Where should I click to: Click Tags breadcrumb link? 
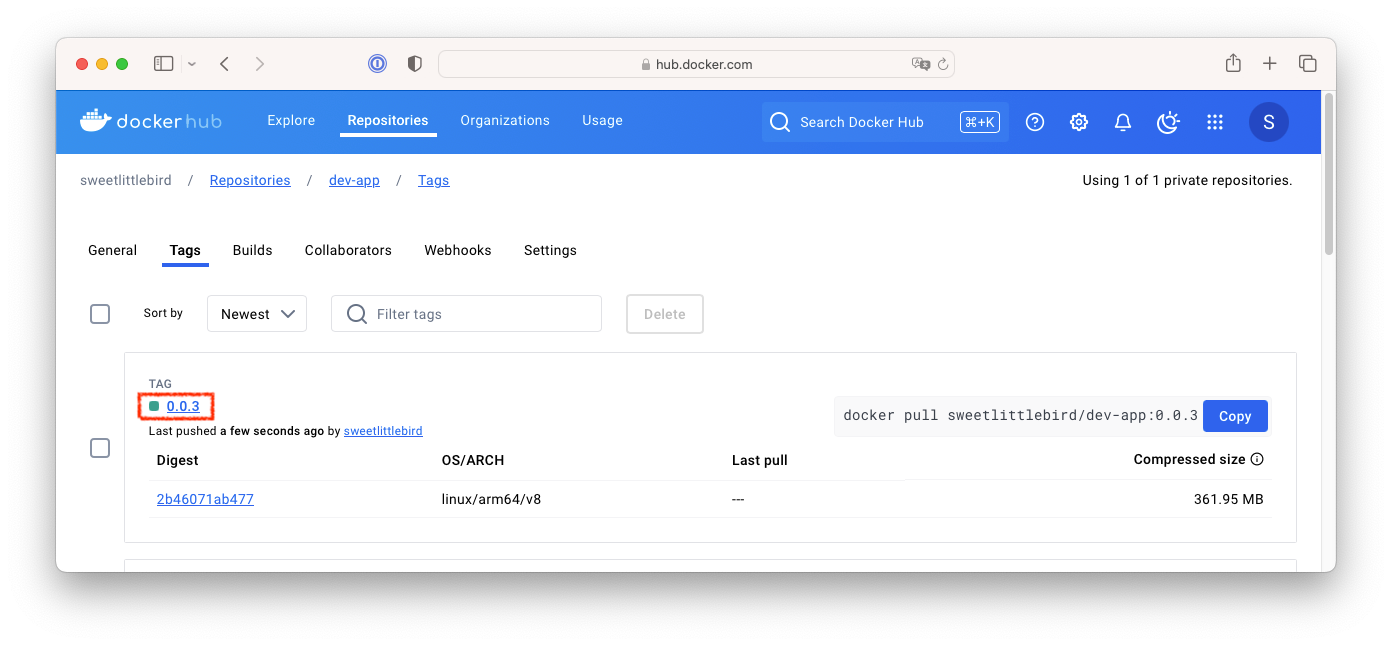click(433, 180)
